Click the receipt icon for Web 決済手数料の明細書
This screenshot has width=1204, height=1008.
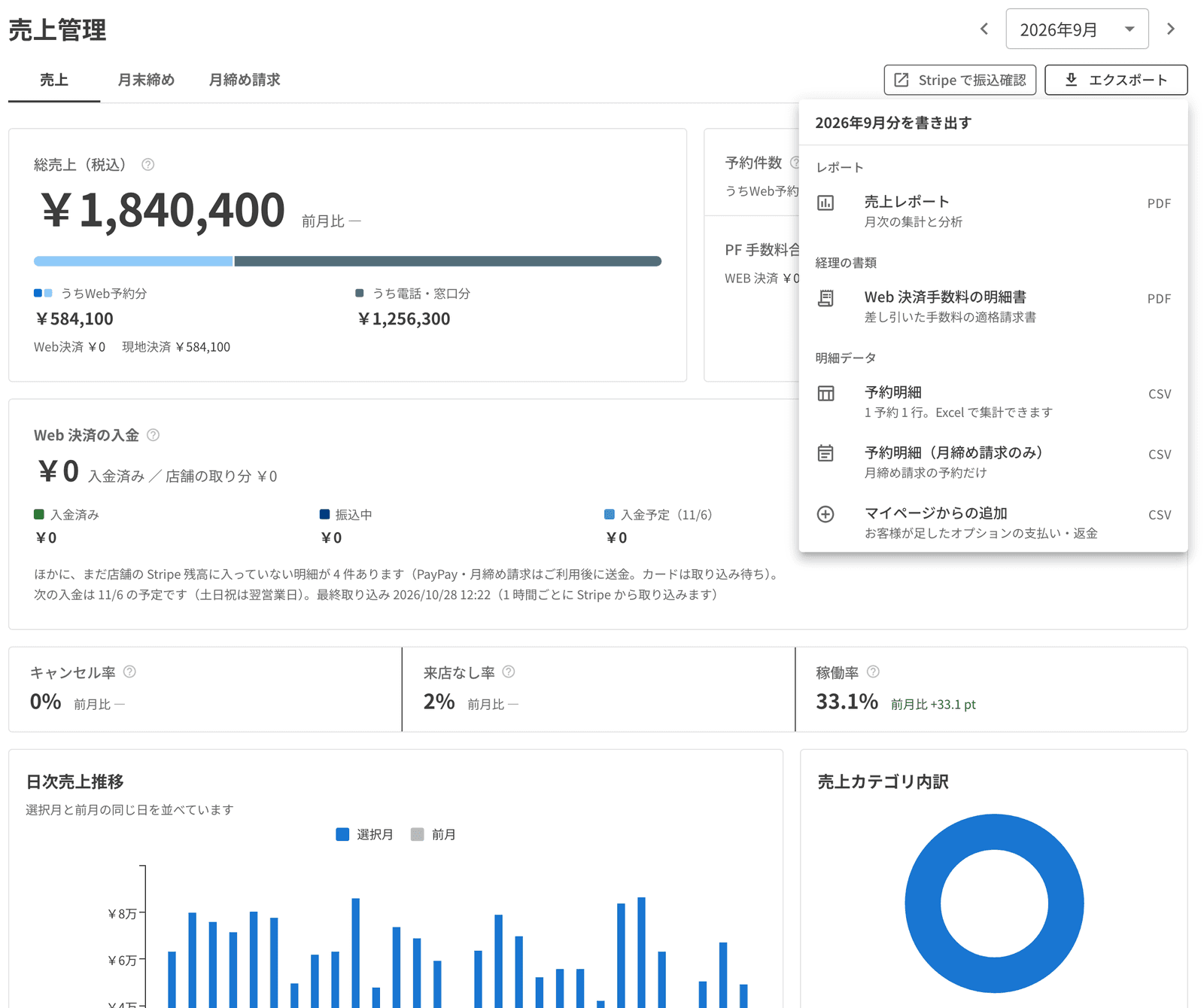coord(825,298)
